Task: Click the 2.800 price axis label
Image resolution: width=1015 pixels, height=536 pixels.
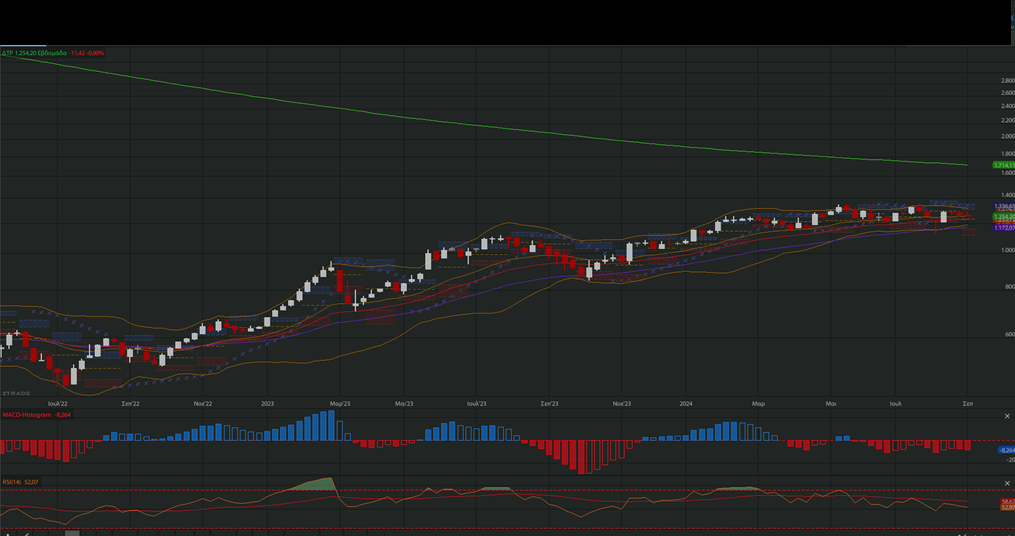Action: (1007, 81)
